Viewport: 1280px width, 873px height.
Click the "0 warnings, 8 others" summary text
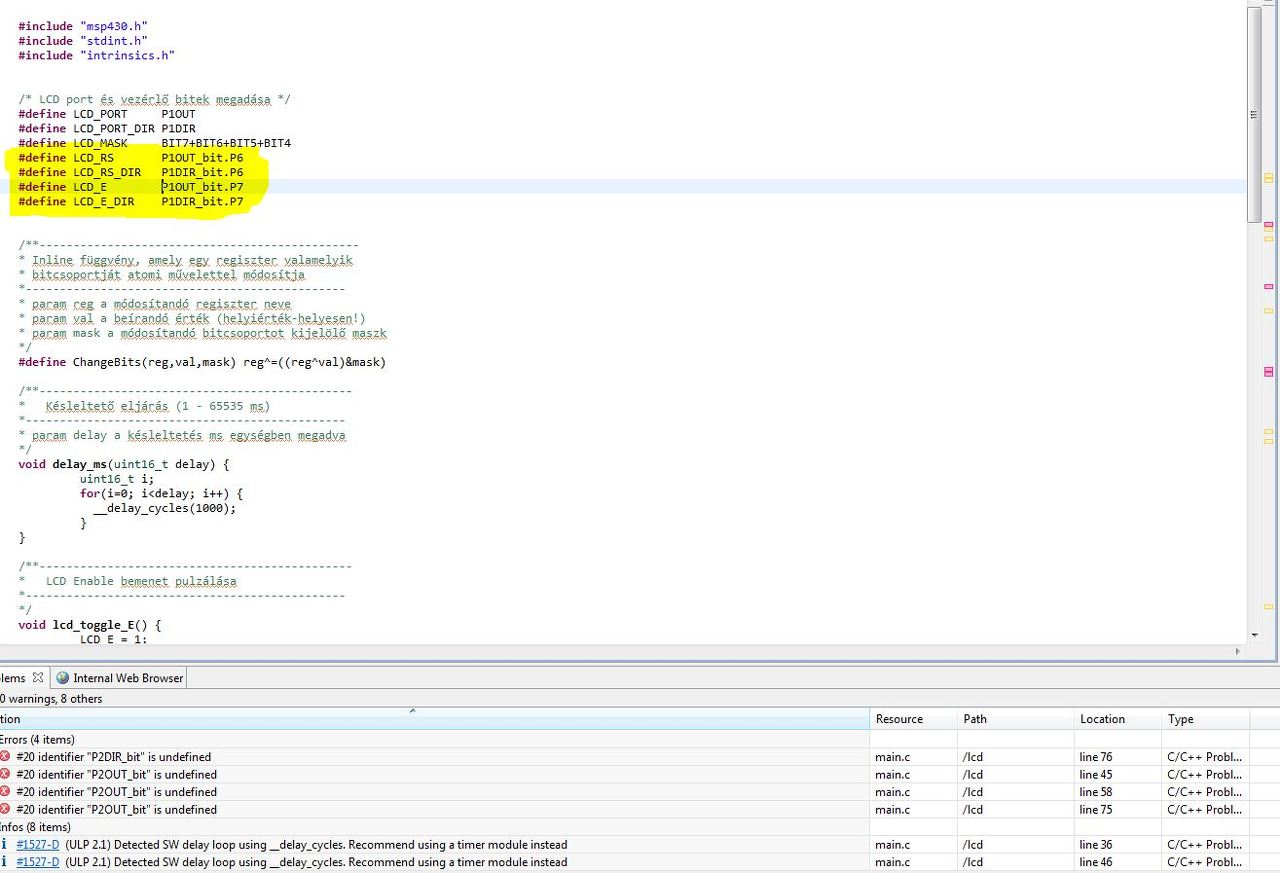(51, 699)
